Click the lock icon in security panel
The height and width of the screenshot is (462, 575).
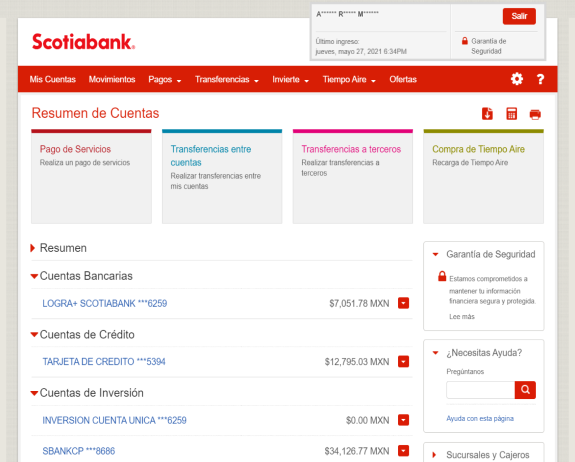442,276
